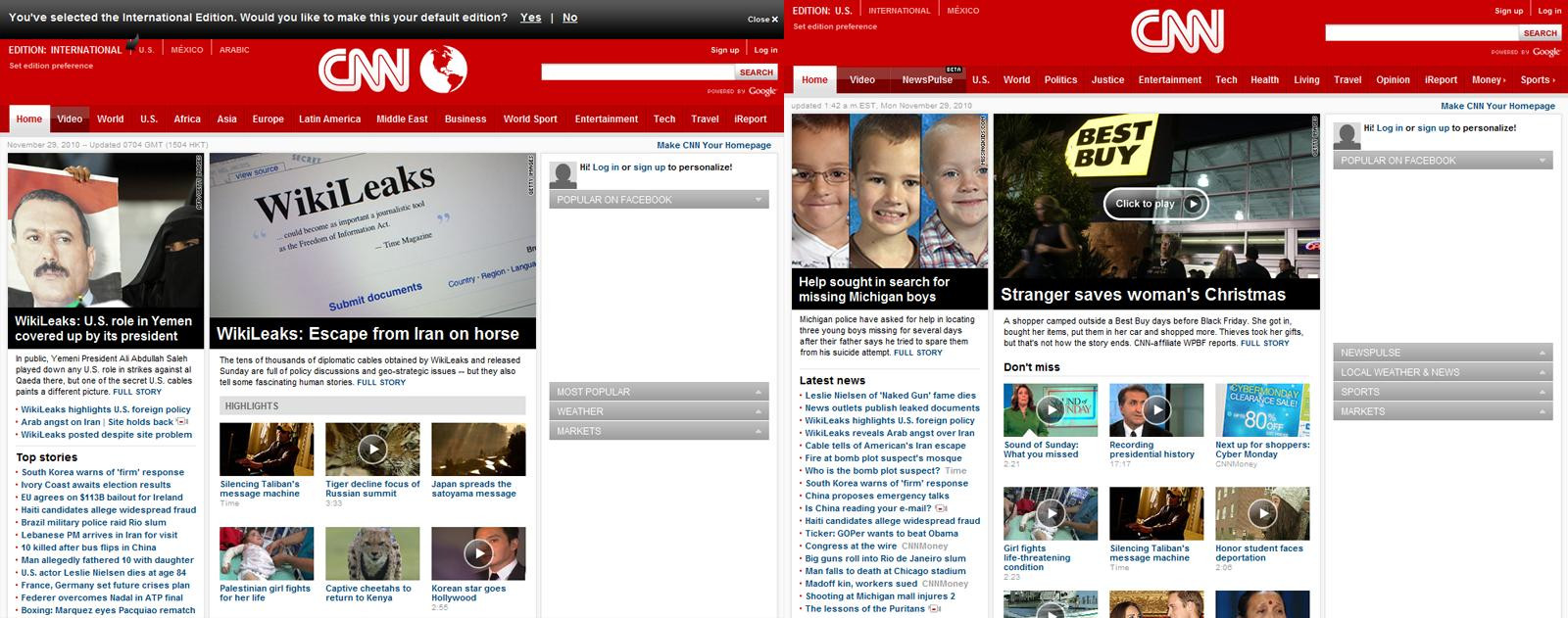
Task: Open Middle East section
Action: 402,119
